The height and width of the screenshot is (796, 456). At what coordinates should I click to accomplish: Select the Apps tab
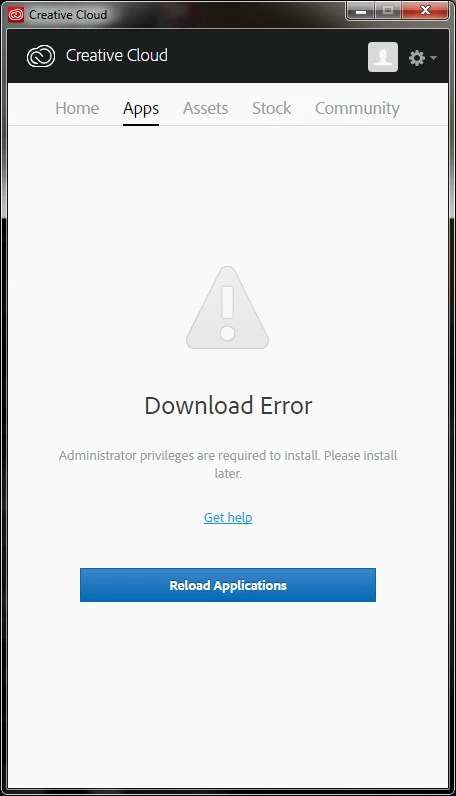pyautogui.click(x=141, y=109)
